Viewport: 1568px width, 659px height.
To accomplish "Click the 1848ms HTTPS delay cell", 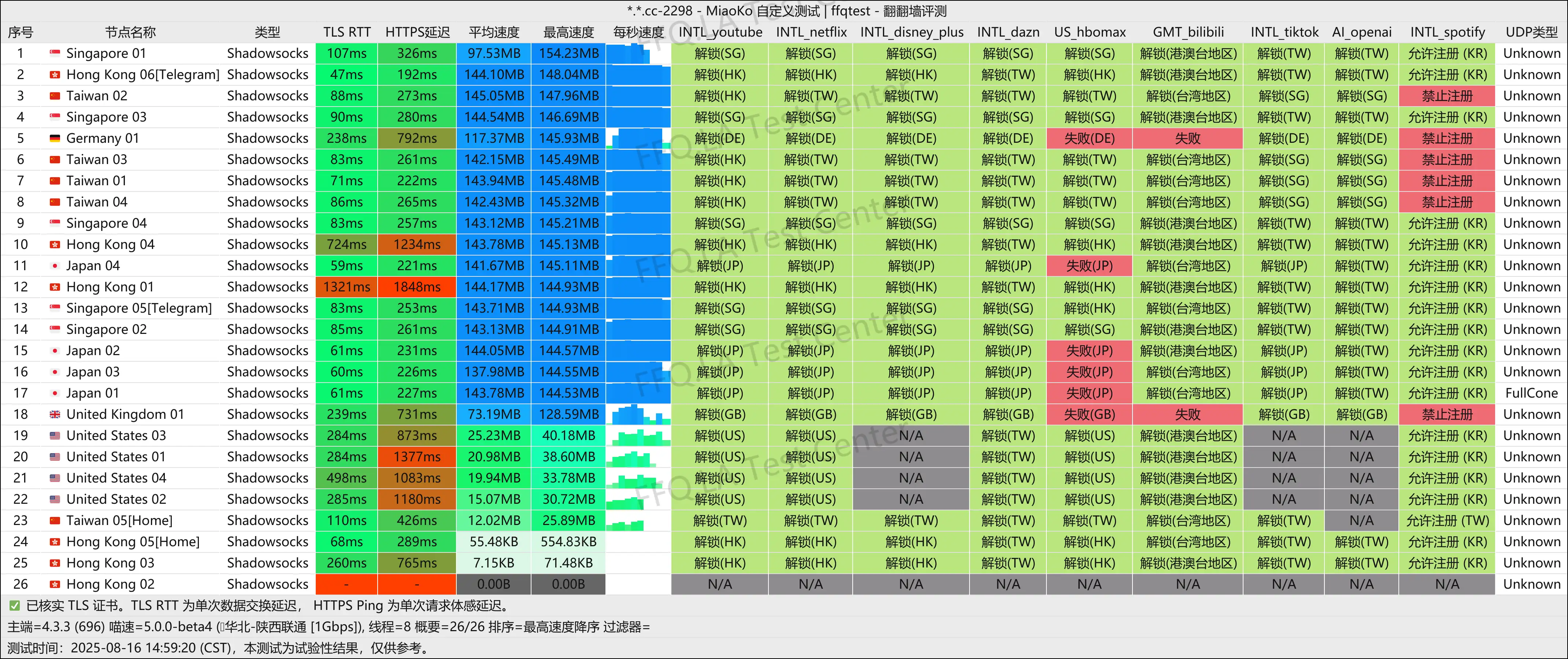I will pyautogui.click(x=417, y=287).
